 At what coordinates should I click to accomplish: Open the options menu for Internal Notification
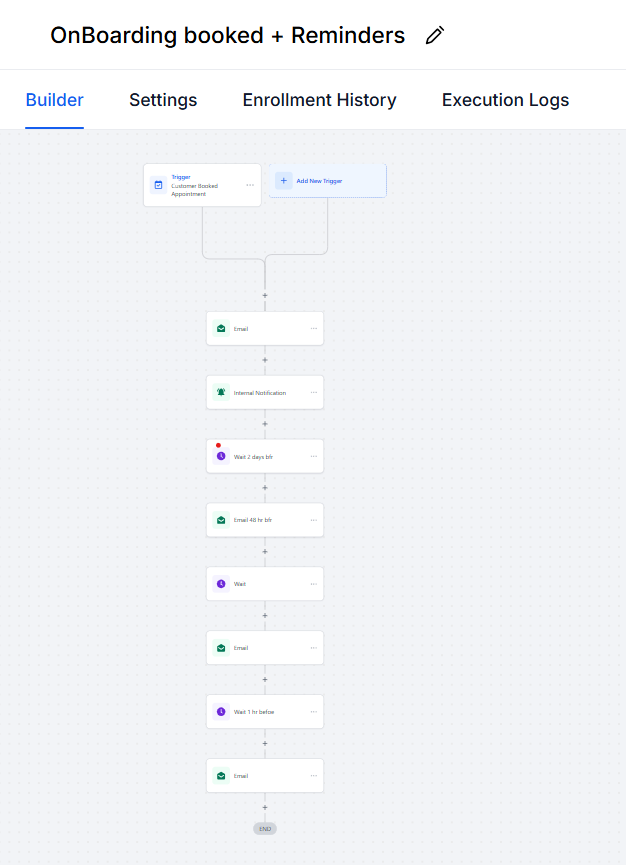point(314,392)
